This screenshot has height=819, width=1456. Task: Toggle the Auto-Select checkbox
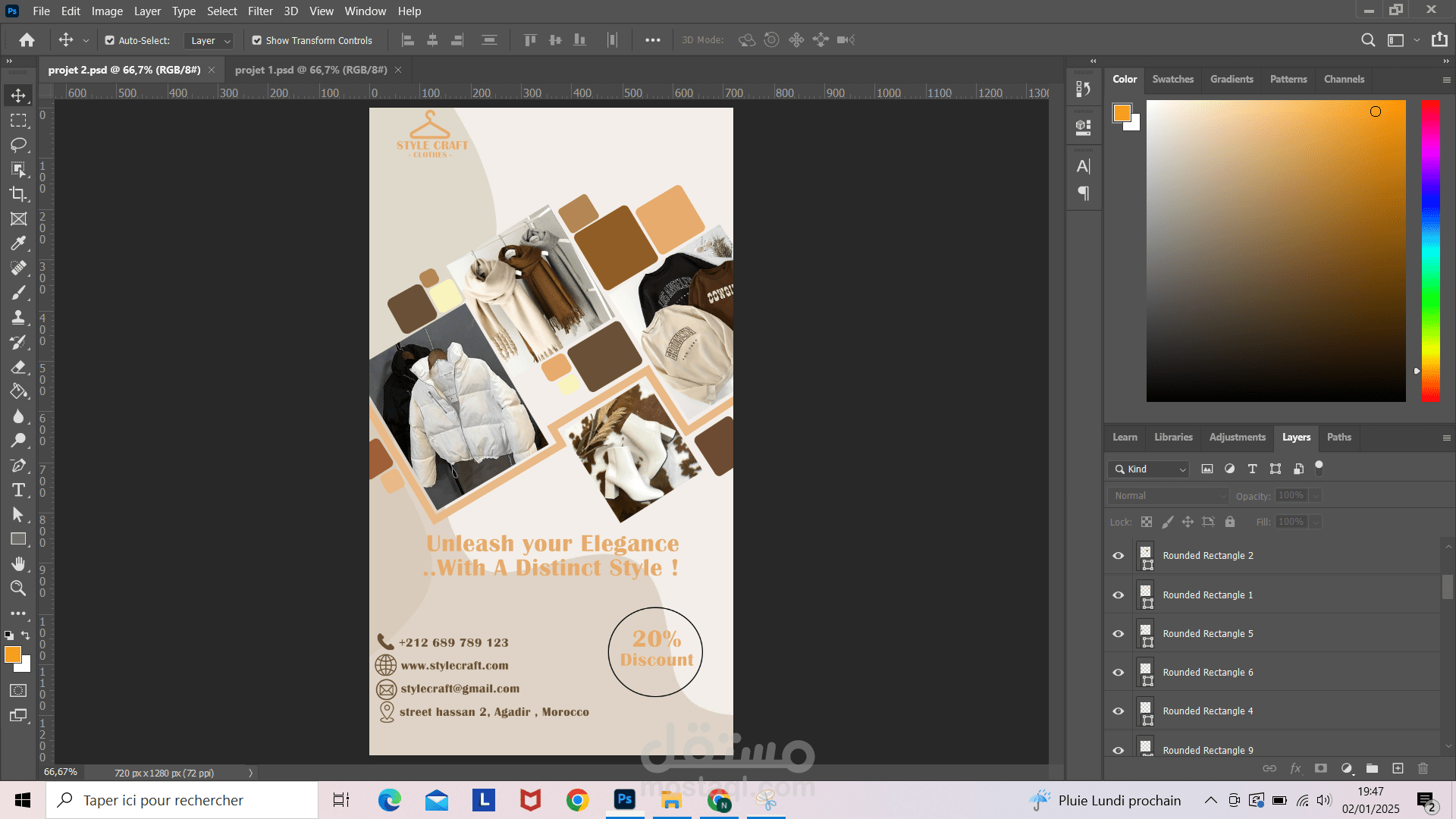[110, 40]
